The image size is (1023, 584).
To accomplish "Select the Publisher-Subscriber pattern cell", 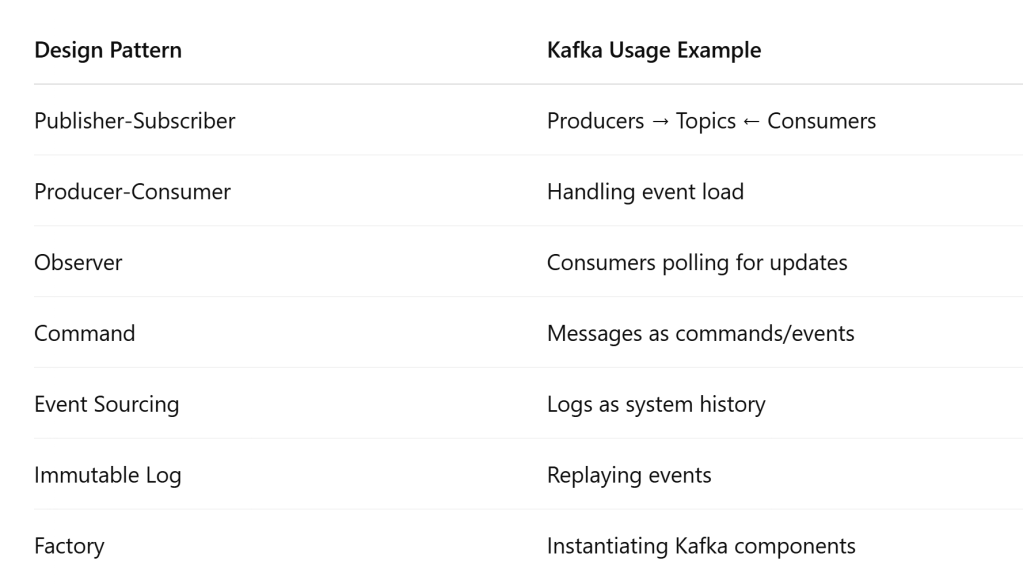I will click(x=135, y=121).
